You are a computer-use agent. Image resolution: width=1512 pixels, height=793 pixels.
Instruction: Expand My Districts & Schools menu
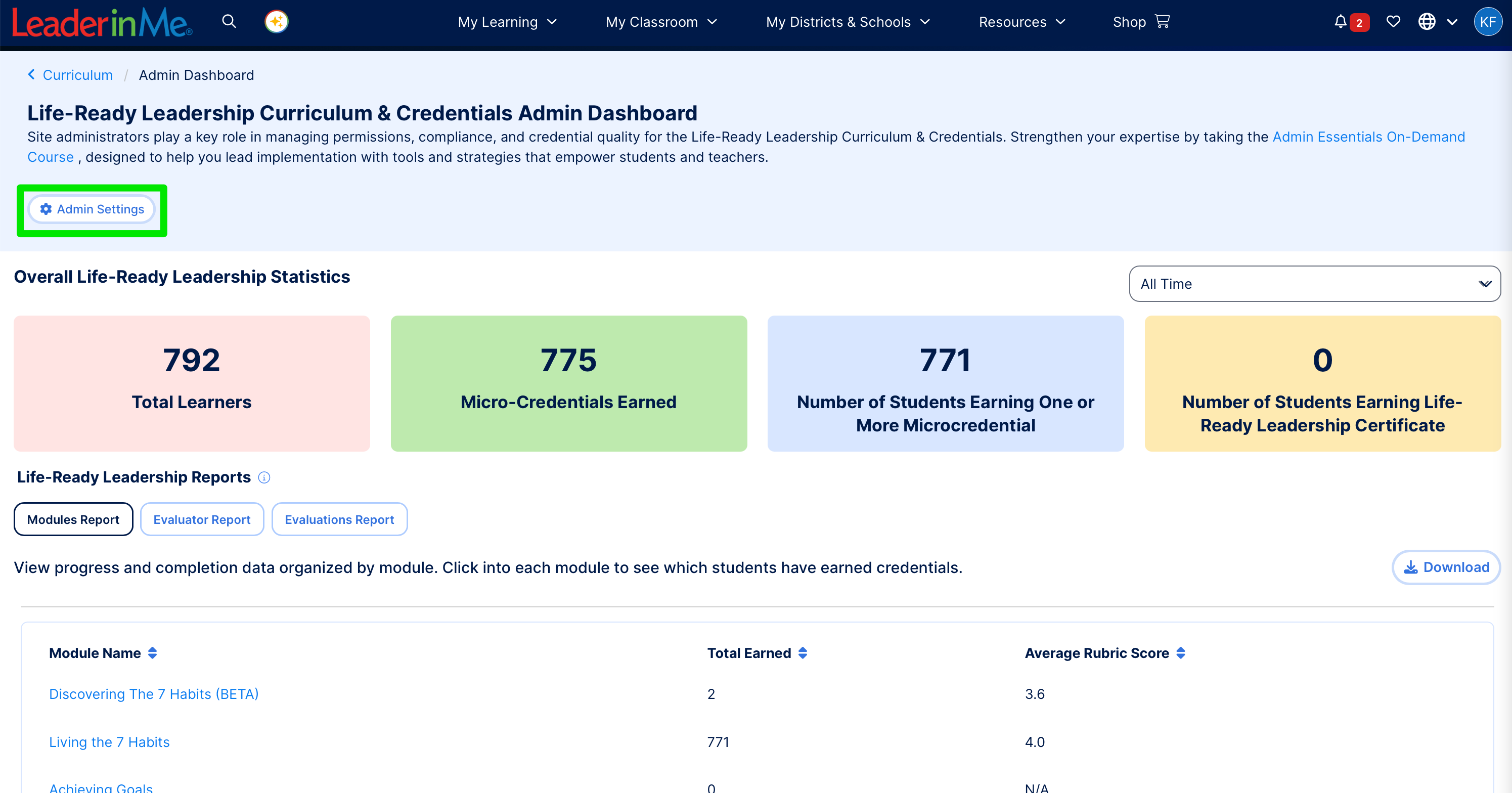848,22
